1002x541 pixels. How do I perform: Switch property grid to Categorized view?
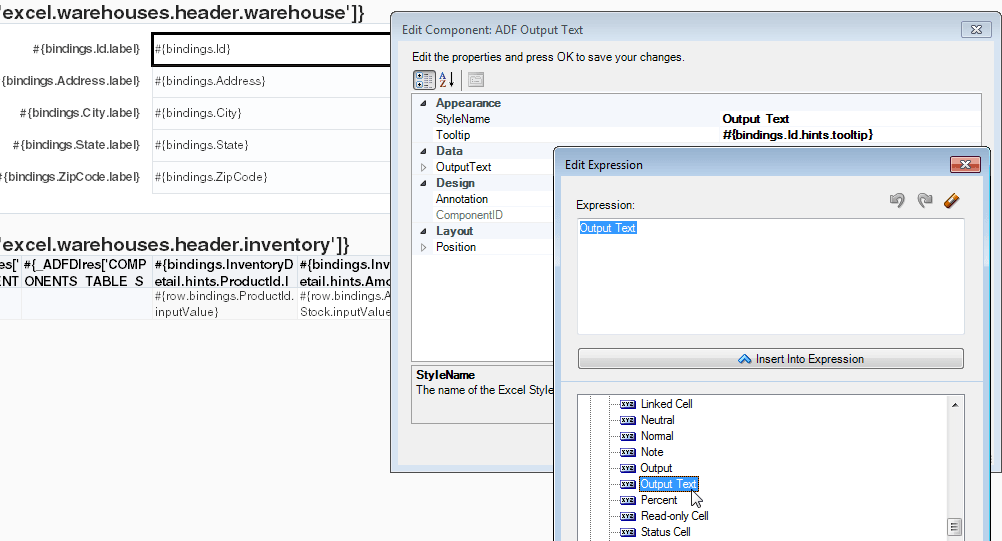point(424,80)
